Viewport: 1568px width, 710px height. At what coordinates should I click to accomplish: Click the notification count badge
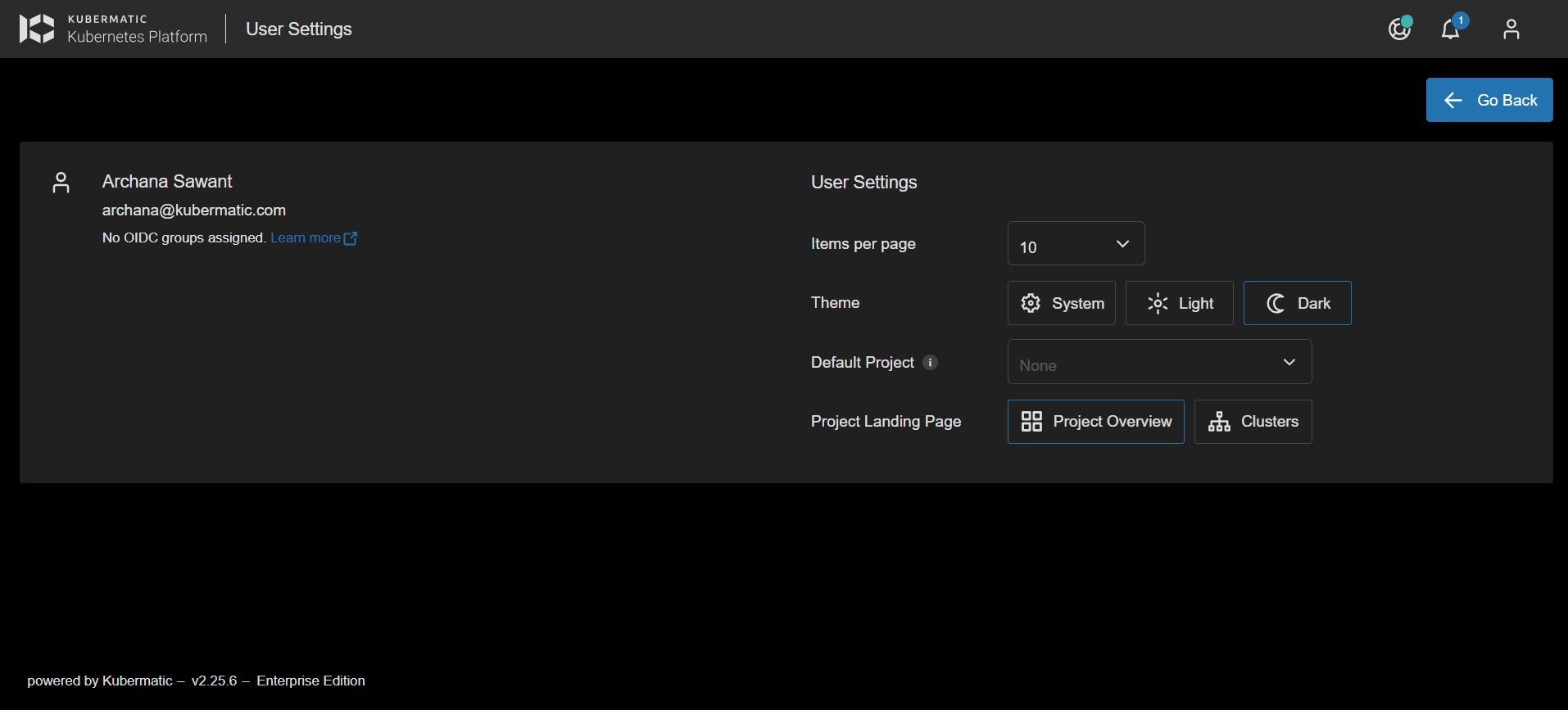tap(1461, 20)
